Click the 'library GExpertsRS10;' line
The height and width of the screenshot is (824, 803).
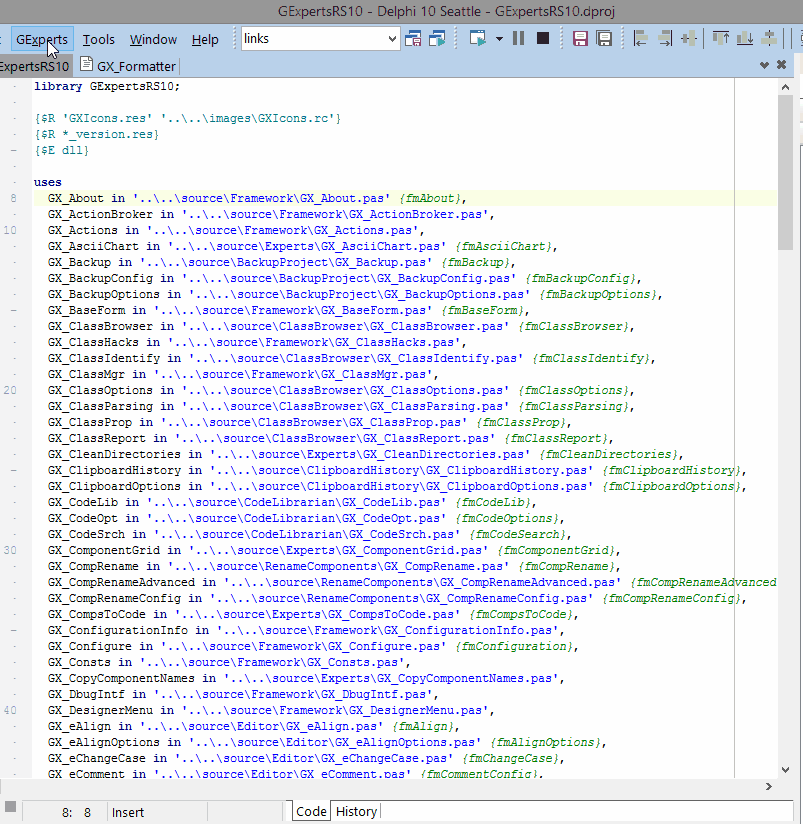point(107,86)
